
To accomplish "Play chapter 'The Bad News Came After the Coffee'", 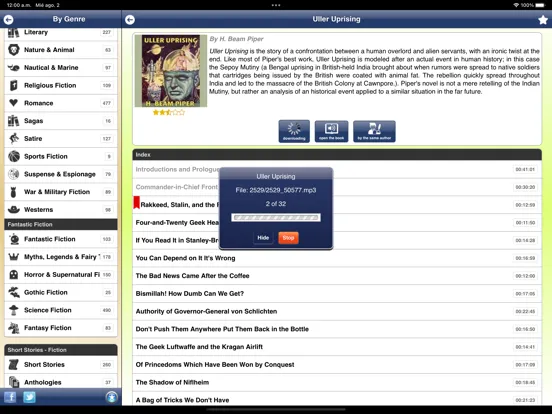I will pyautogui.click(x=337, y=276).
